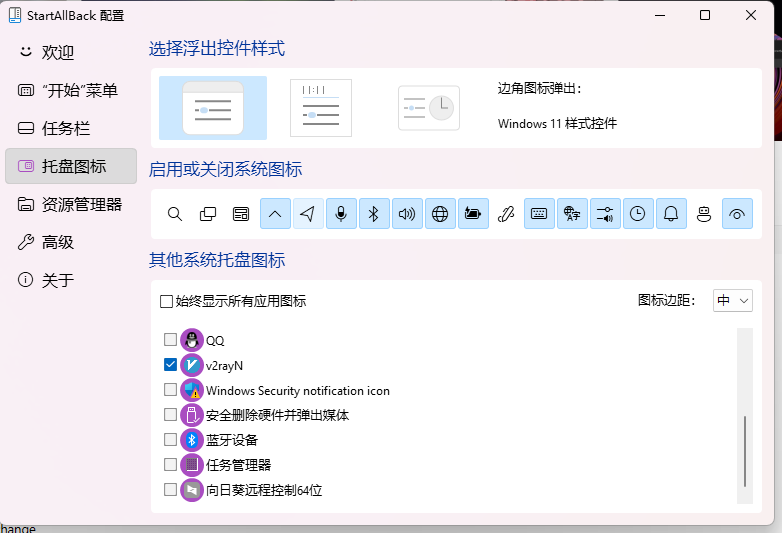
Task: Open the 关于 page
Action: (71, 280)
